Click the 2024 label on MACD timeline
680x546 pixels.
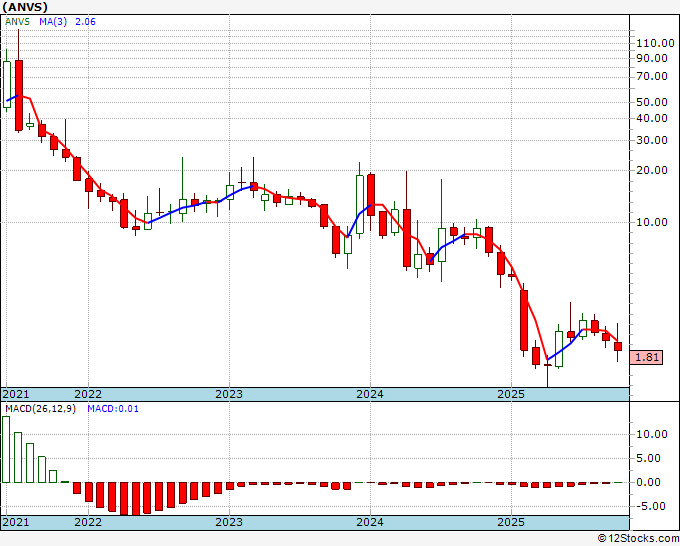coord(370,522)
